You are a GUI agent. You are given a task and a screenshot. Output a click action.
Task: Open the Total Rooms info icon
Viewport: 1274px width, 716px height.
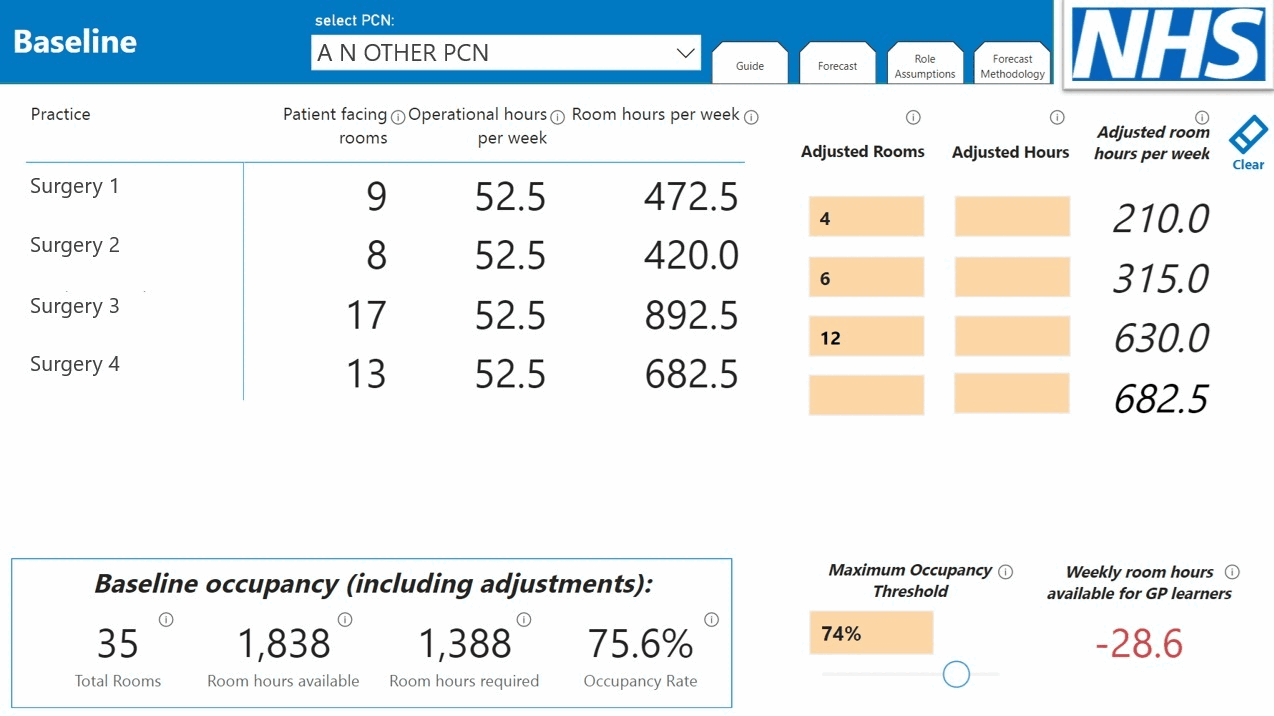tap(166, 620)
